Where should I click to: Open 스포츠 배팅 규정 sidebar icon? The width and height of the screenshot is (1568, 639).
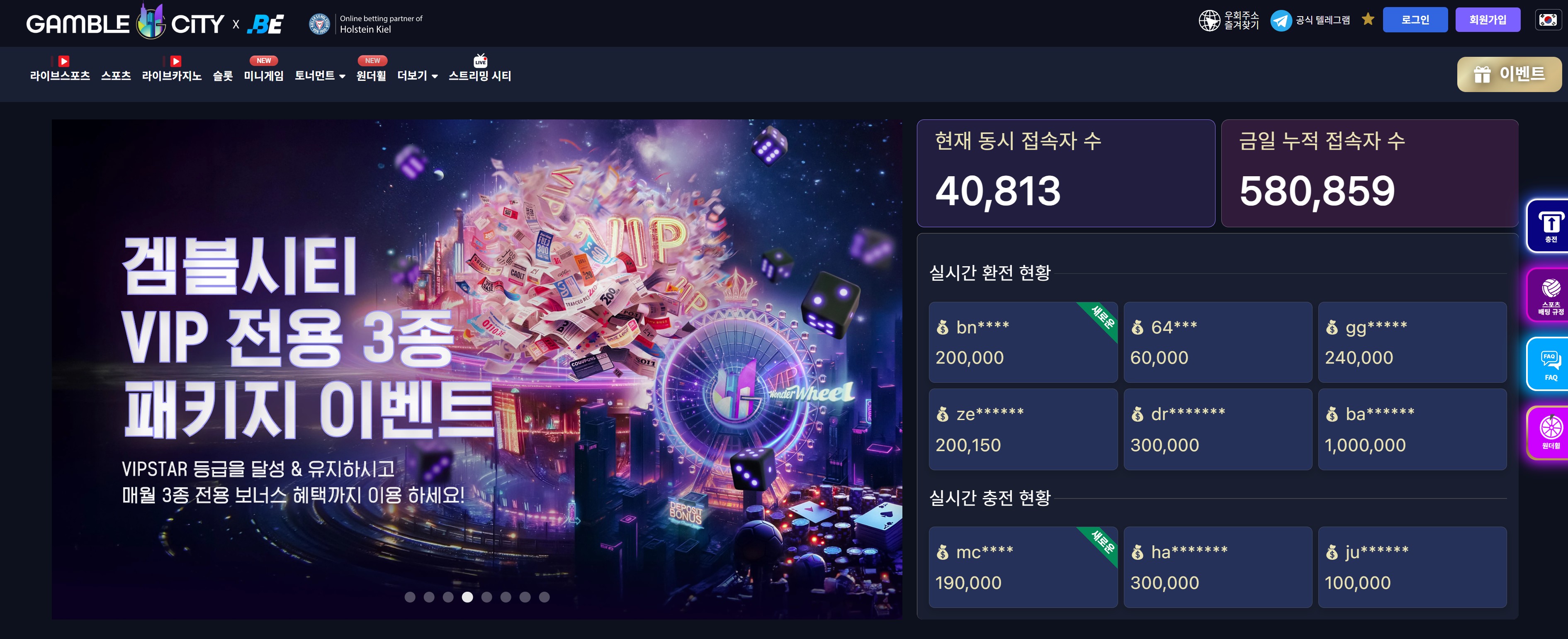[1550, 295]
